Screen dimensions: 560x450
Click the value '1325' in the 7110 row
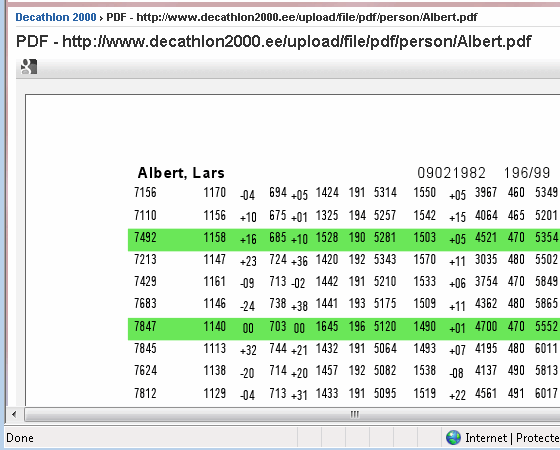click(x=327, y=215)
